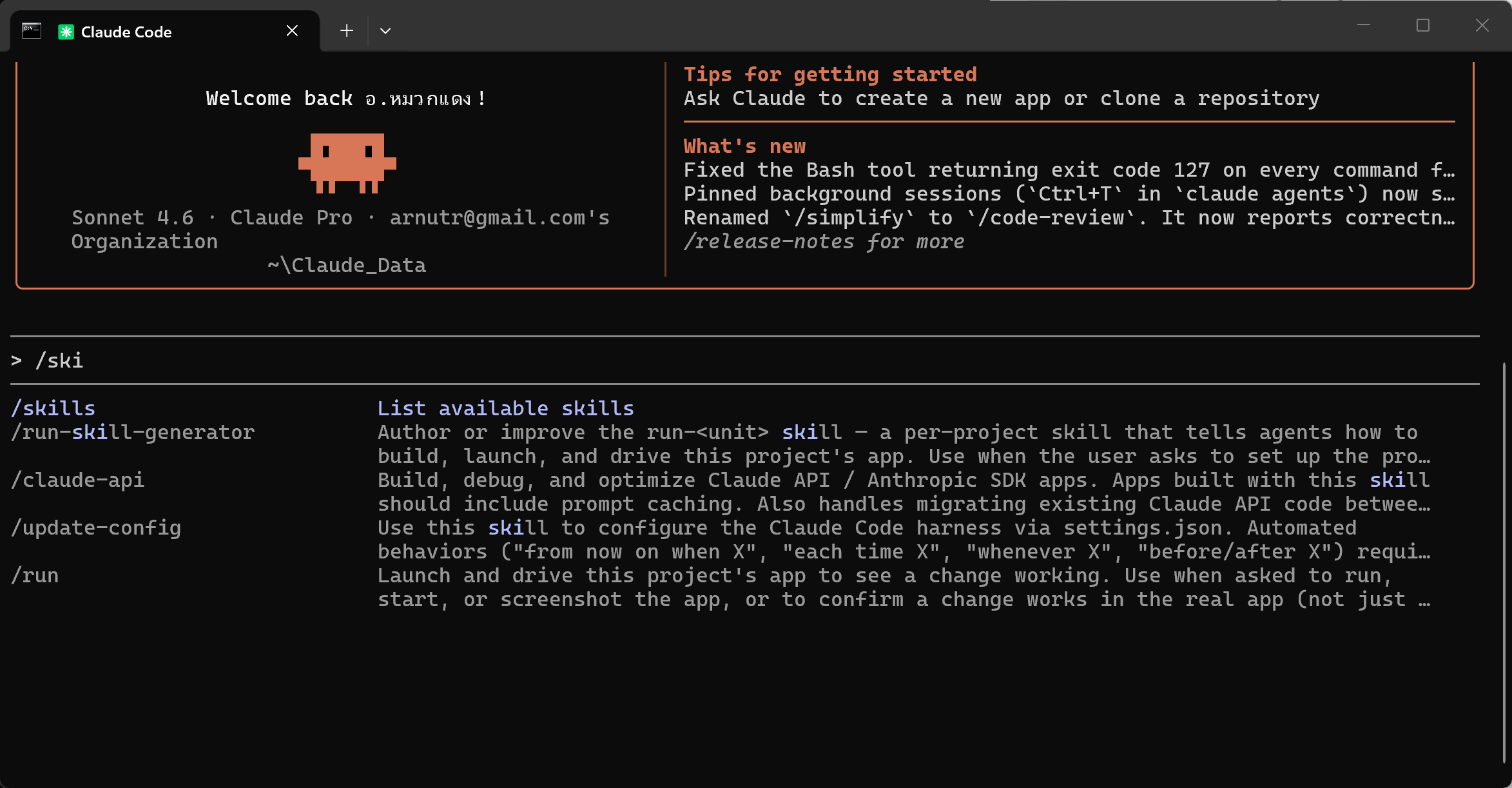The image size is (1512, 788).
Task: Click the "Author or improve the run-<unit>" description
Action: coord(904,444)
